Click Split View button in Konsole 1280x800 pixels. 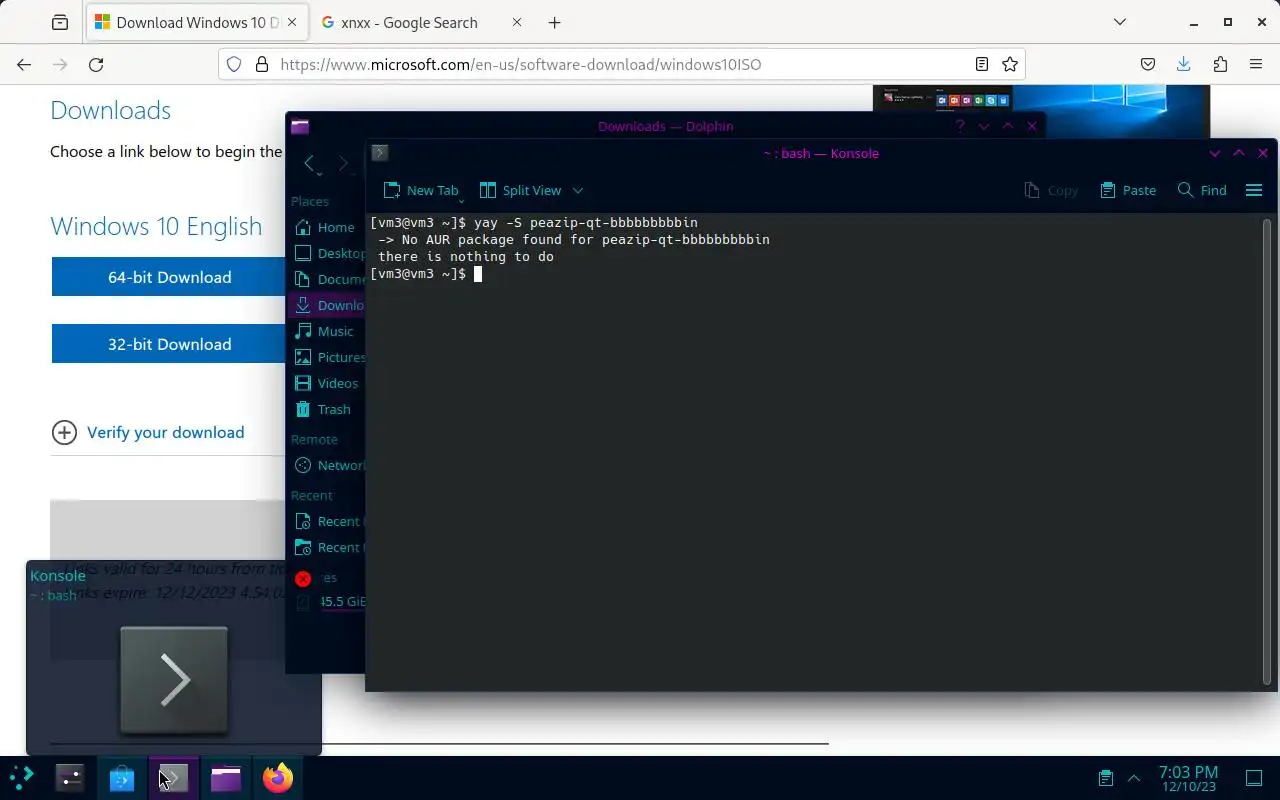click(521, 190)
